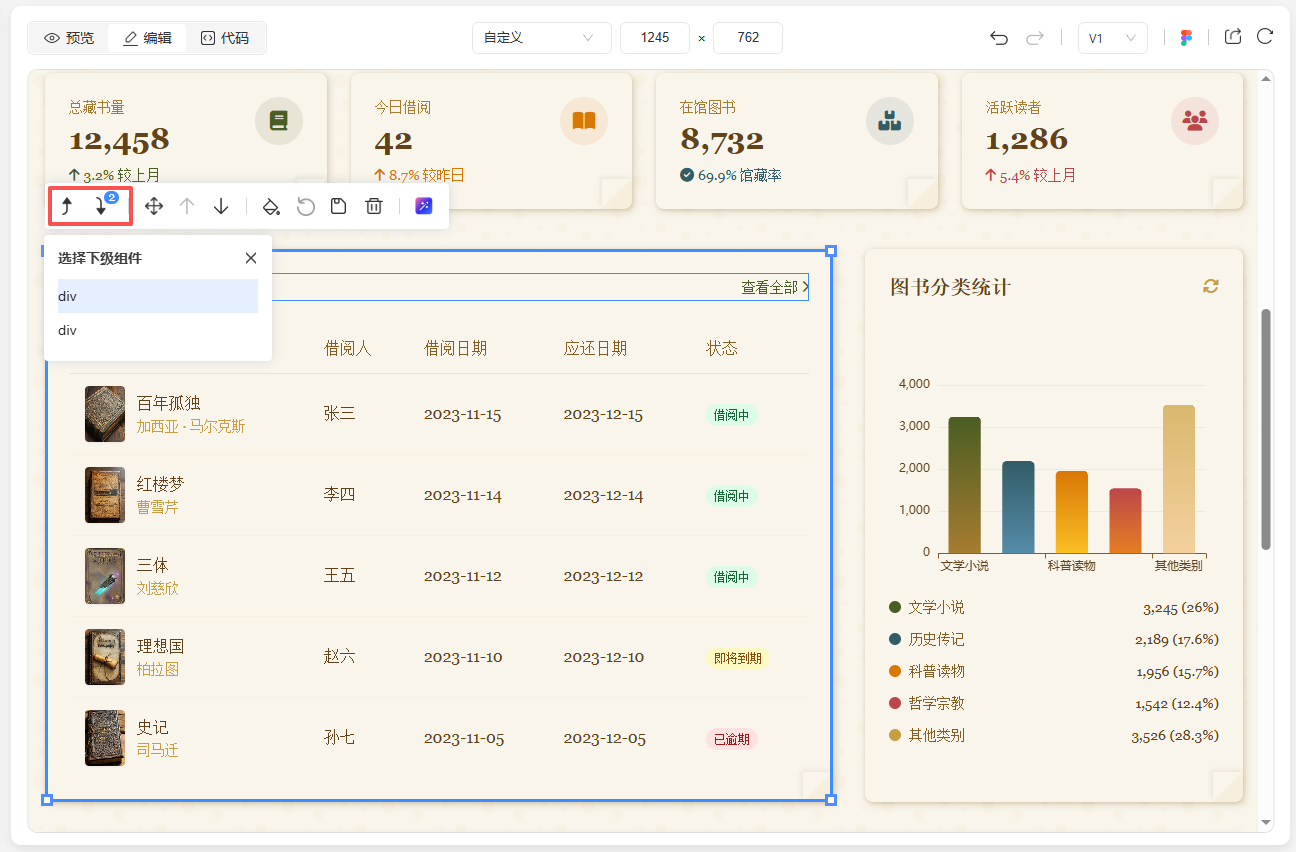1296x852 pixels.
Task: Click the undo arrow in top bar
Action: (x=998, y=38)
